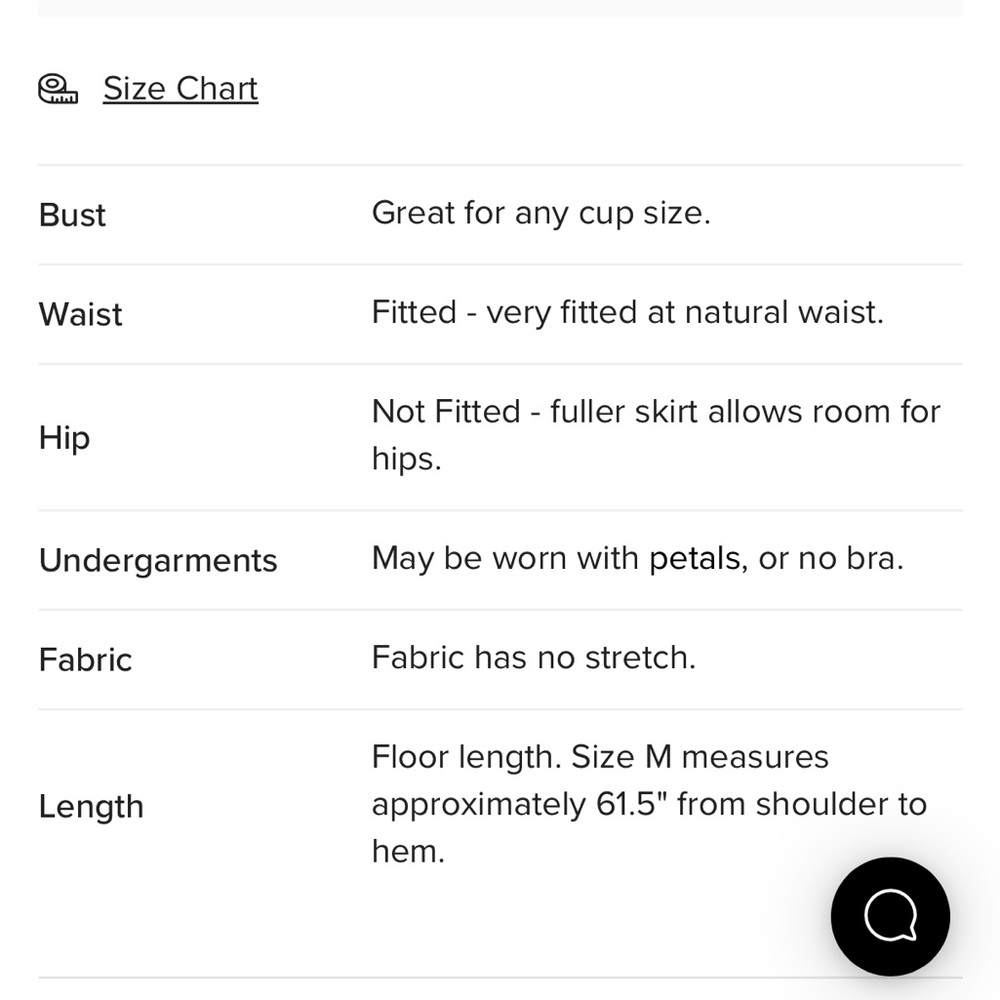Click the Waist row label
Viewport: 1000px width, 1000px height.
click(80, 314)
